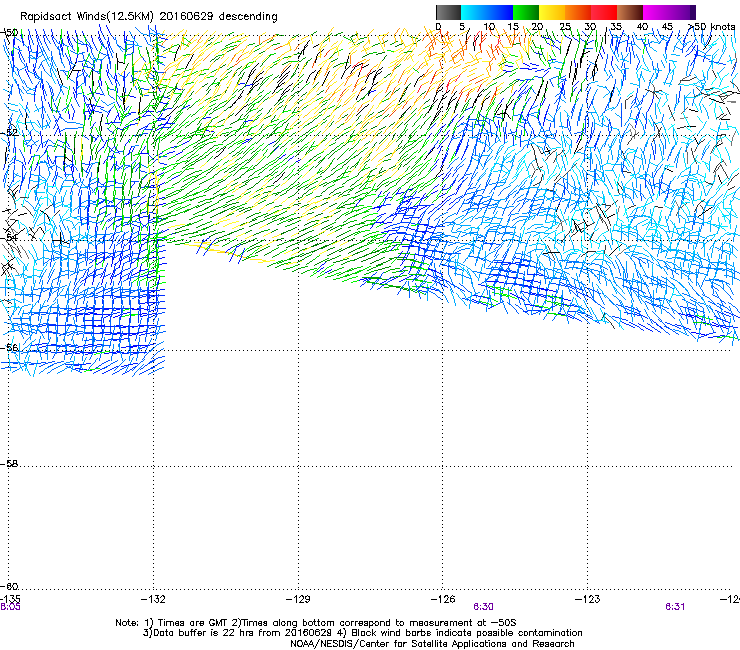This screenshot has width=740, height=650.
Task: Click the 'Rapidscat Winds(12.5KM) 20160629 descending' title
Action: (x=149, y=17)
